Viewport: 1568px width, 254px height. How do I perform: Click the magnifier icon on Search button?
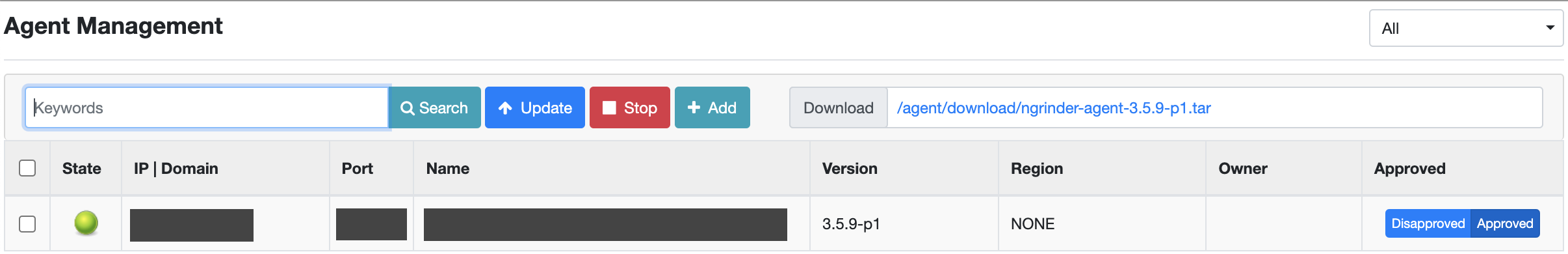coord(408,108)
